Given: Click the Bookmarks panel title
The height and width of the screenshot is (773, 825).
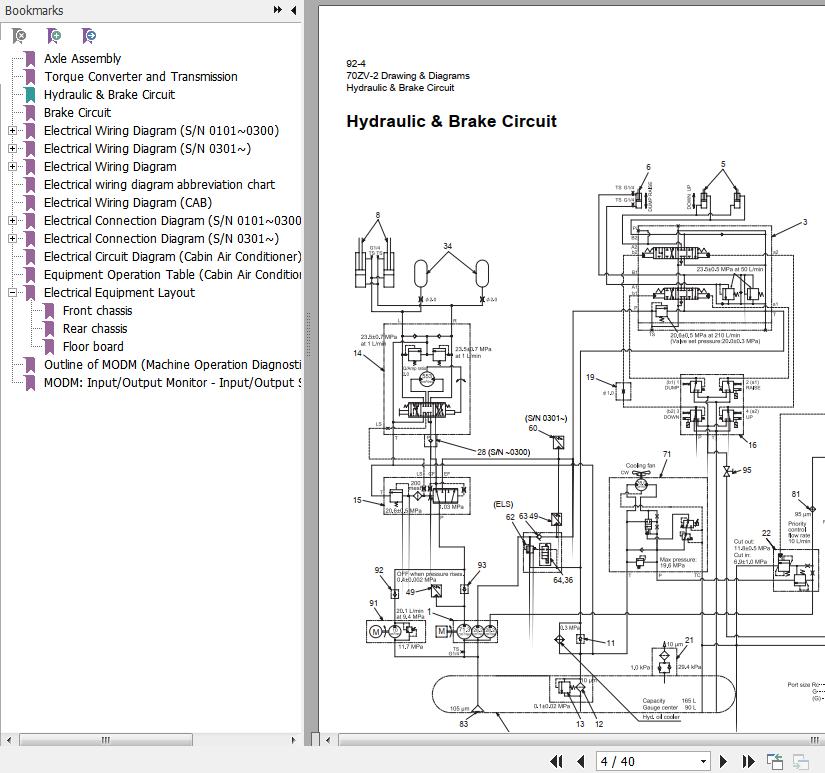Looking at the screenshot, I should [x=34, y=10].
